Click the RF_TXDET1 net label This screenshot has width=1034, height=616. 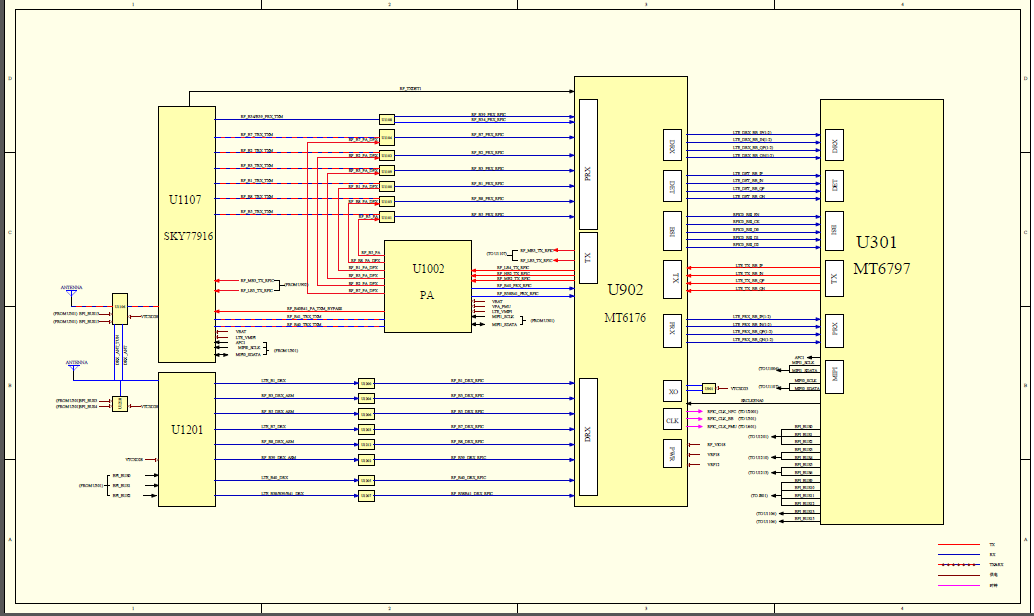point(410,88)
